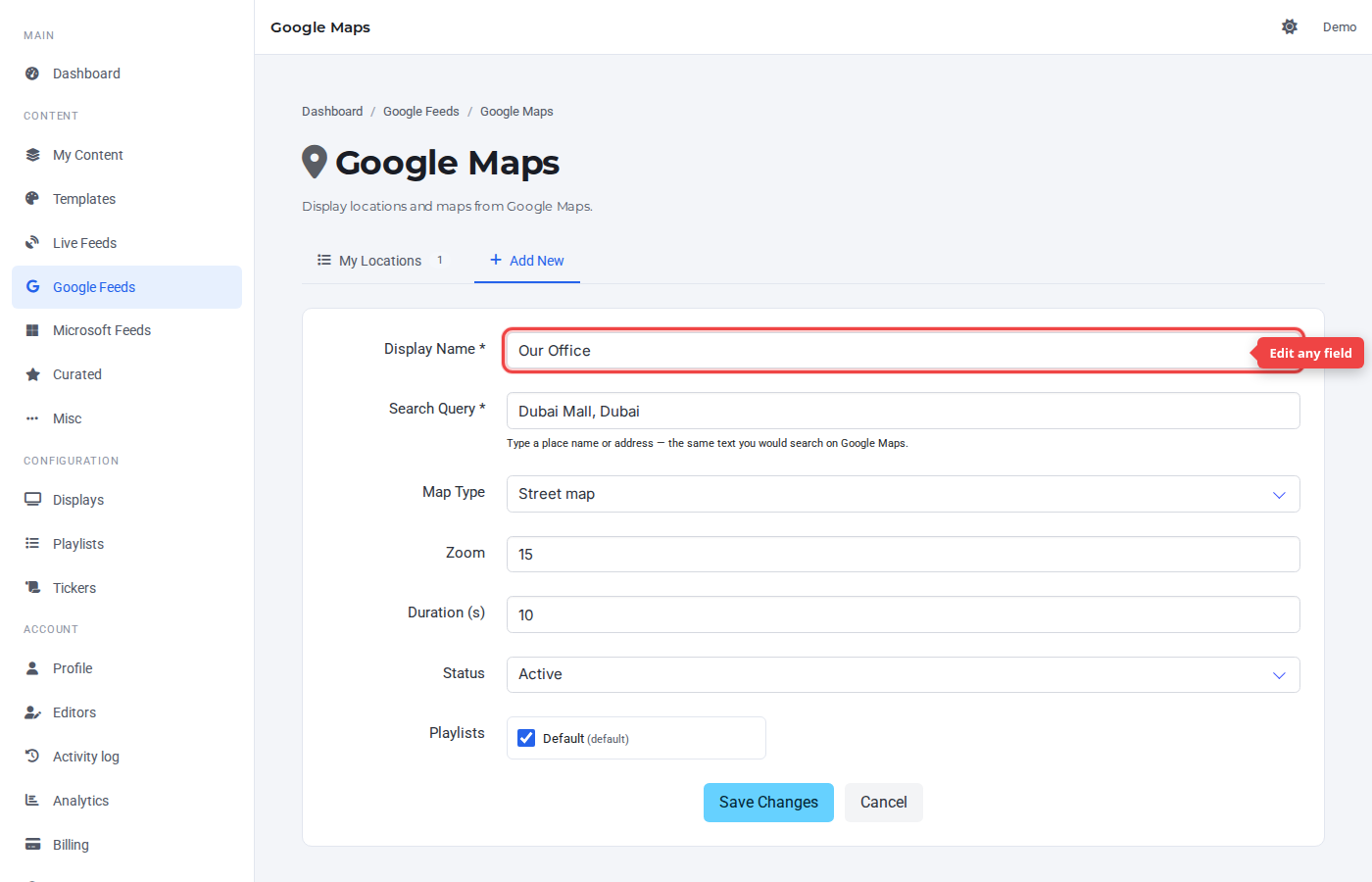The width and height of the screenshot is (1372, 882).
Task: Click the map pin icon beside heading
Action: point(314,163)
